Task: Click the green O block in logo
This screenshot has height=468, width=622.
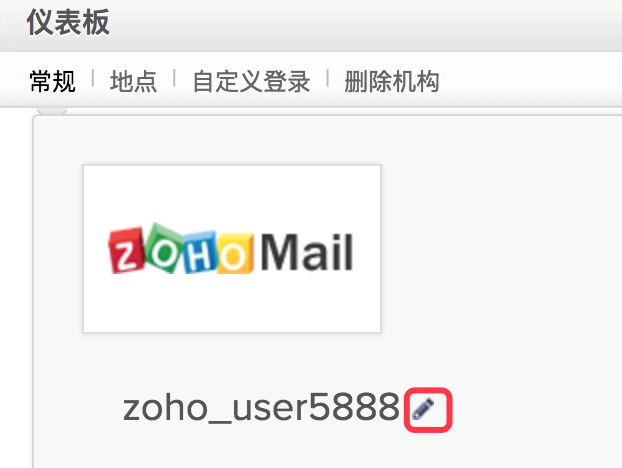Action: (x=163, y=249)
